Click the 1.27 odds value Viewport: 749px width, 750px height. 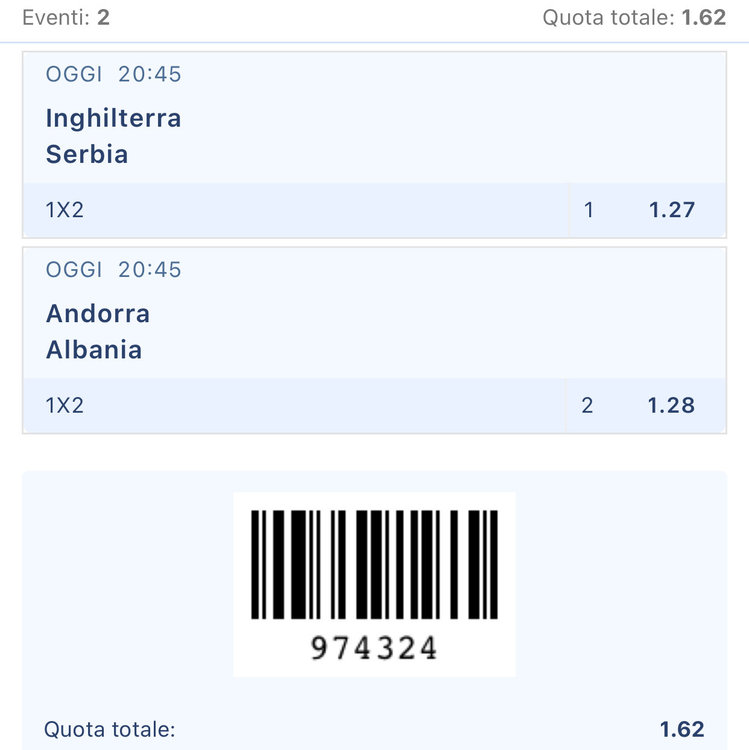coord(671,210)
